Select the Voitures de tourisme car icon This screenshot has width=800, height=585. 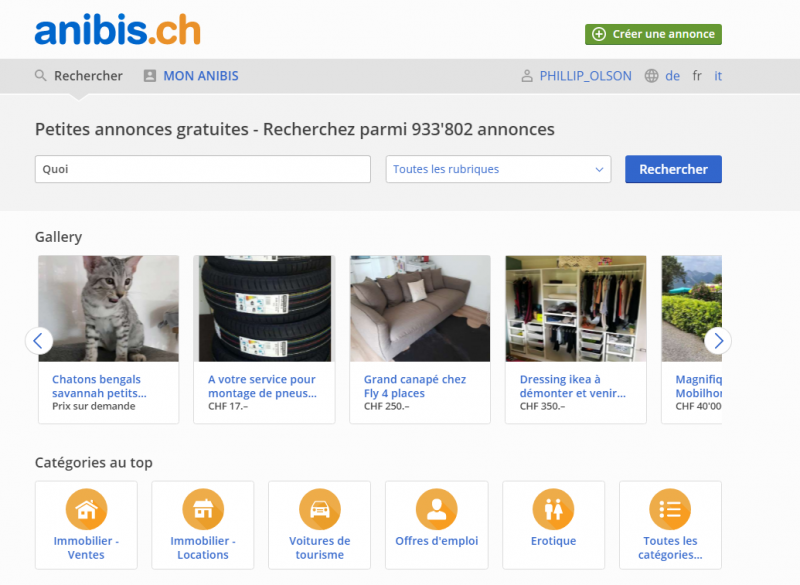(x=320, y=509)
